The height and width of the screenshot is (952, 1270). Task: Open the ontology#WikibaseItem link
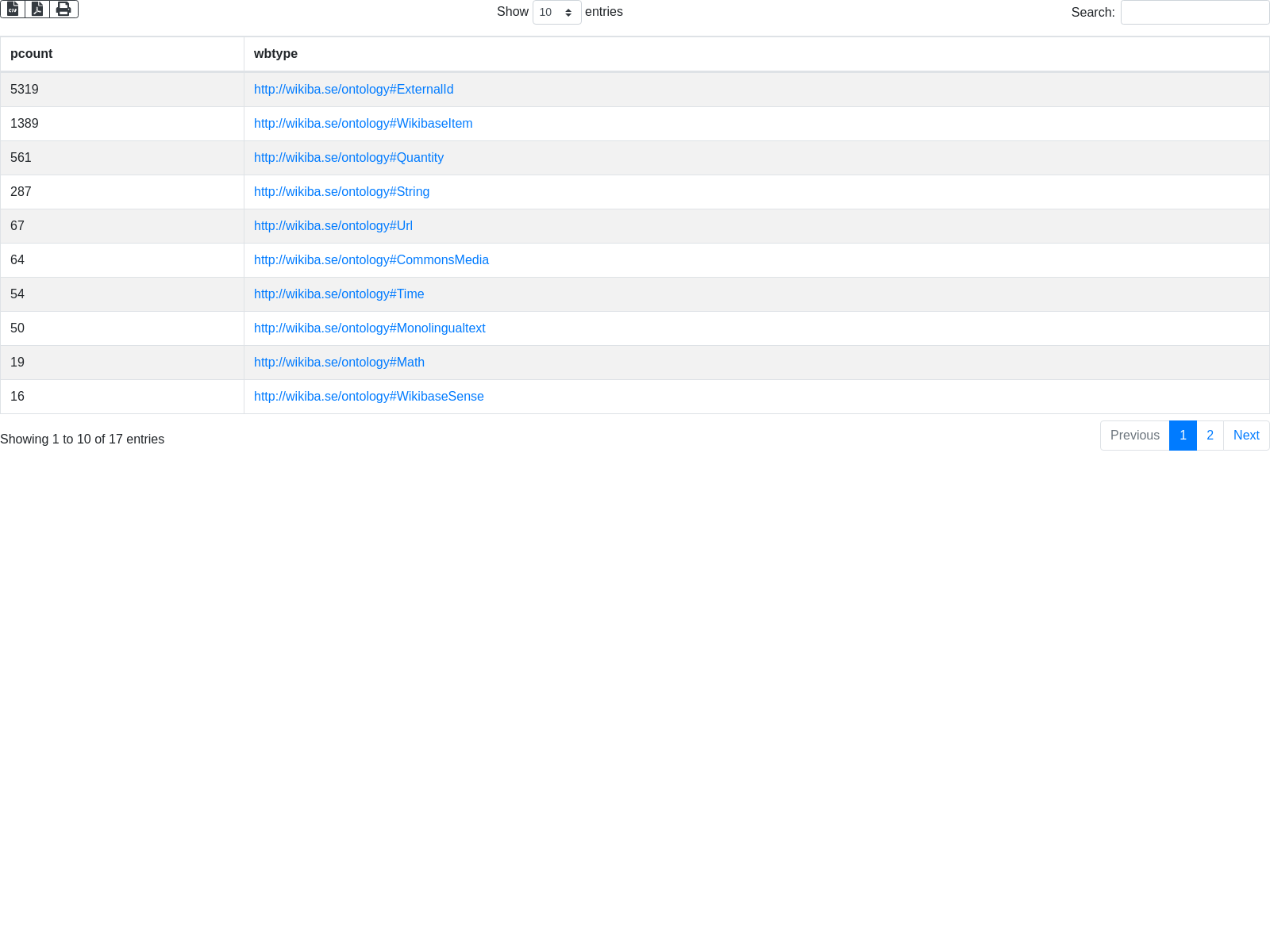[x=363, y=124]
